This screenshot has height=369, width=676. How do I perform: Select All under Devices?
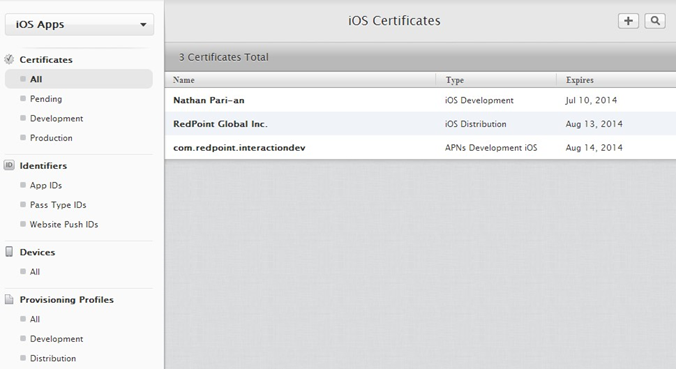point(34,272)
